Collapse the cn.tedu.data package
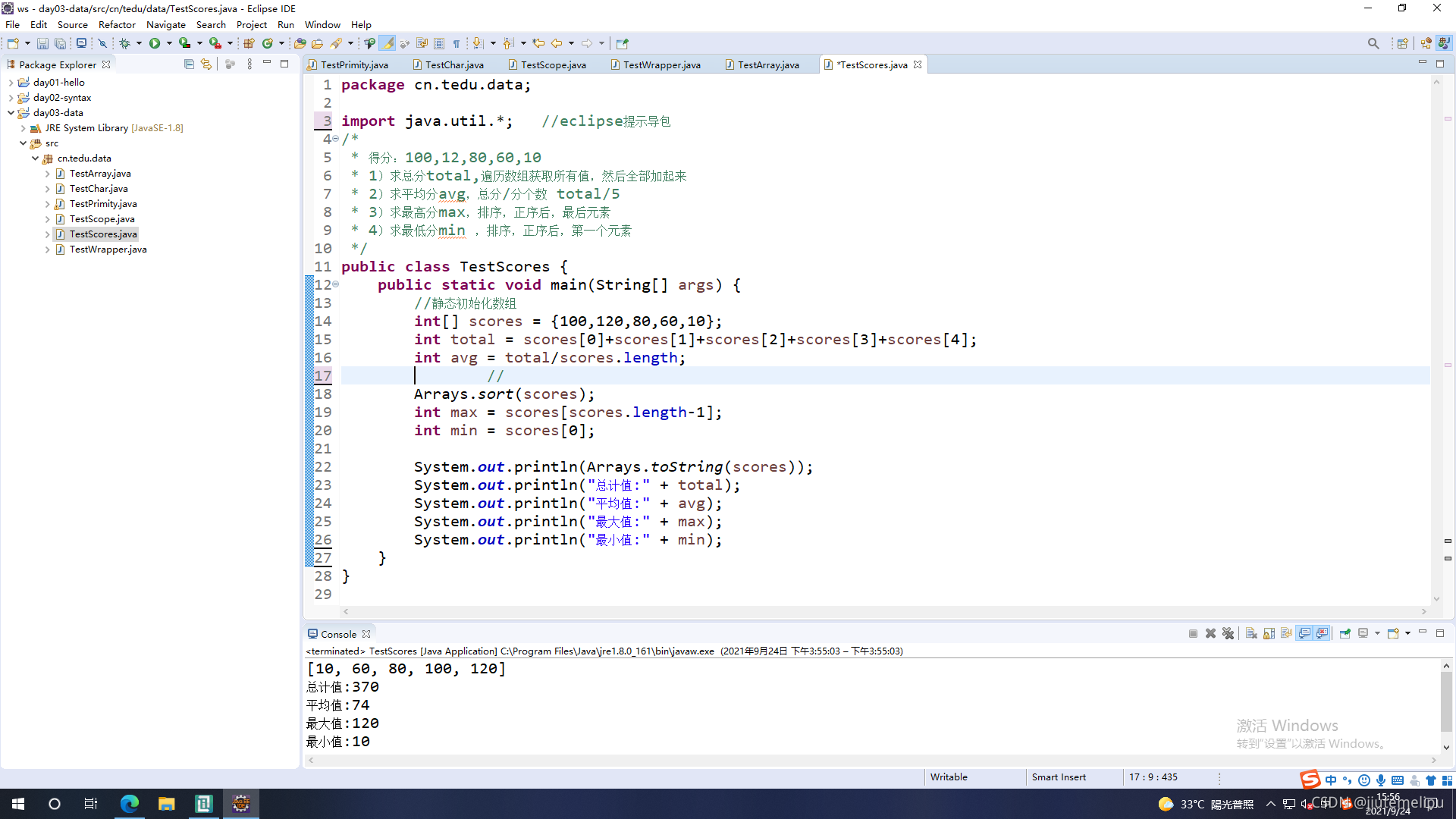This screenshot has width=1456, height=819. point(35,158)
